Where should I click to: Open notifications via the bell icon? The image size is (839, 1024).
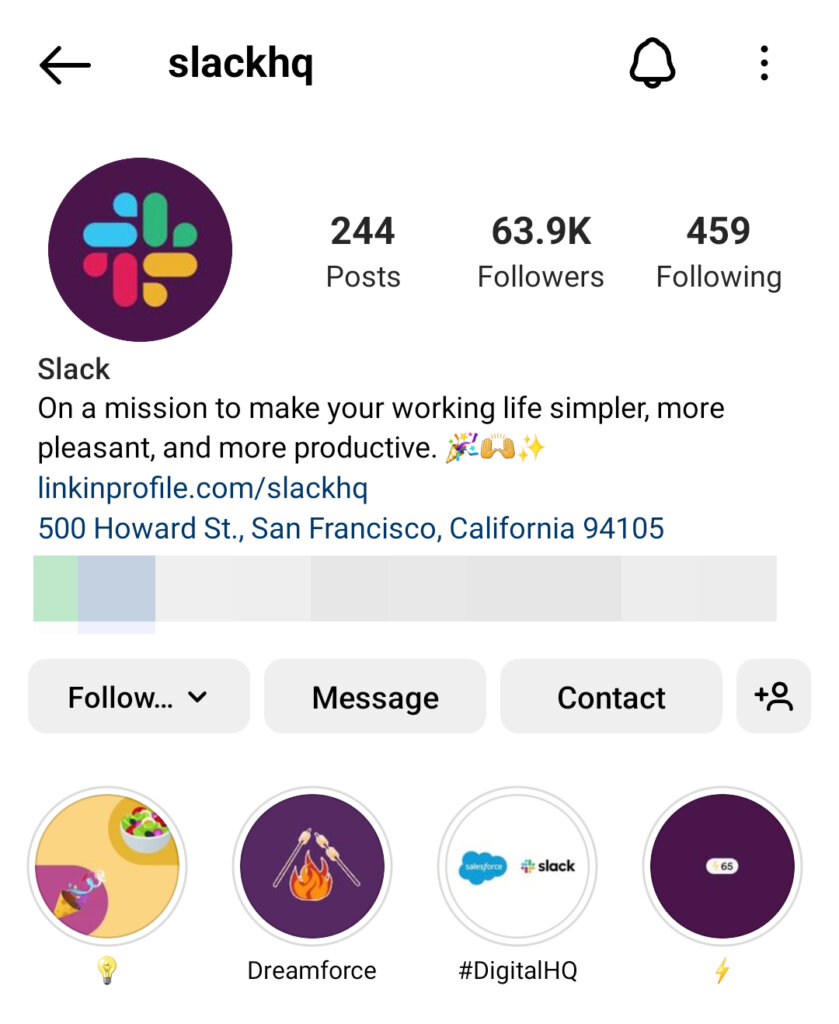[x=652, y=63]
